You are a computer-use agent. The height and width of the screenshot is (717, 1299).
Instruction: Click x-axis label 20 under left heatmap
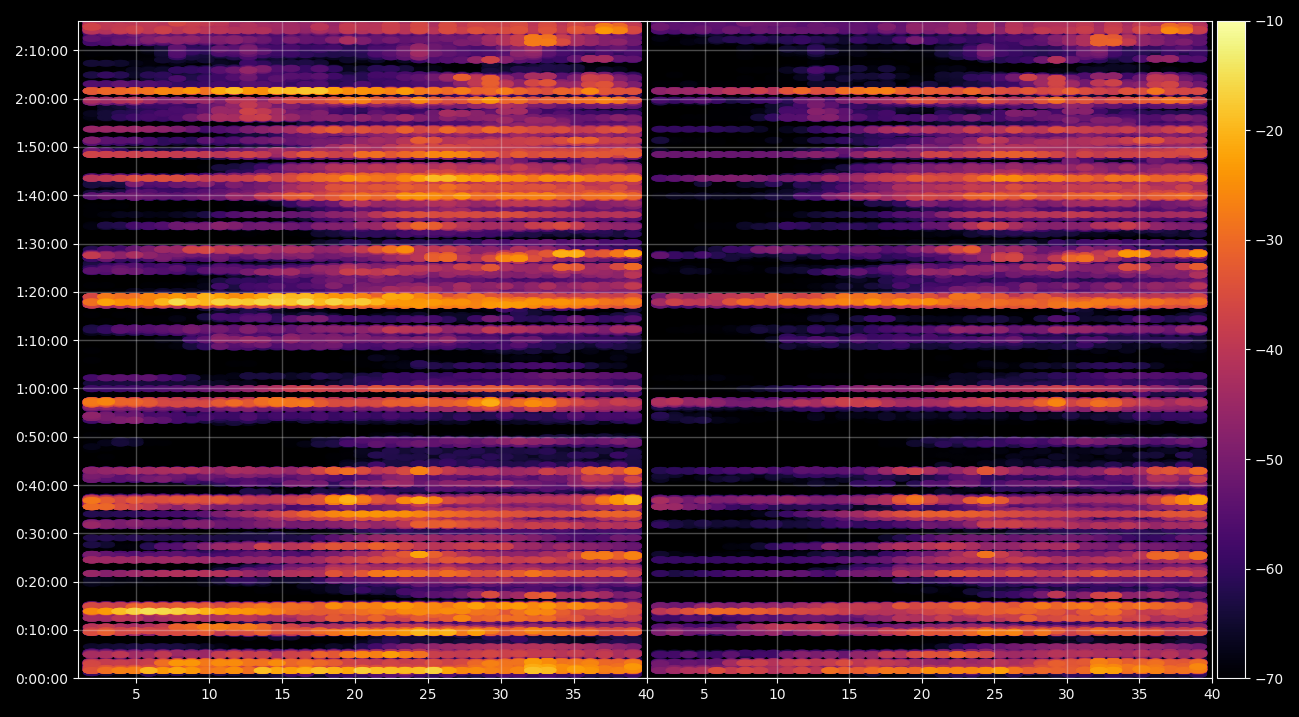(x=355, y=696)
